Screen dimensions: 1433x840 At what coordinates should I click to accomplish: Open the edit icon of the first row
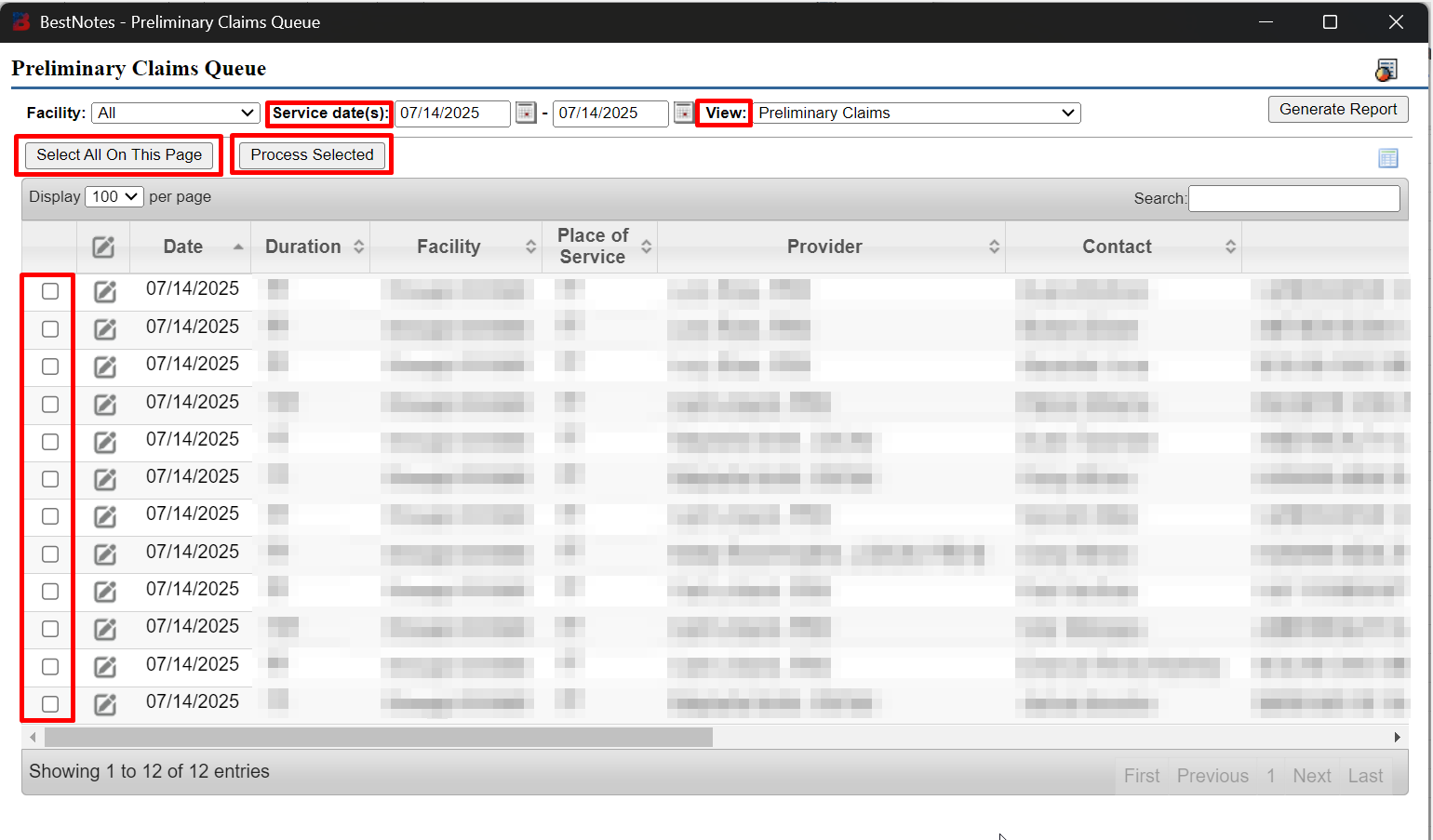pyautogui.click(x=105, y=292)
